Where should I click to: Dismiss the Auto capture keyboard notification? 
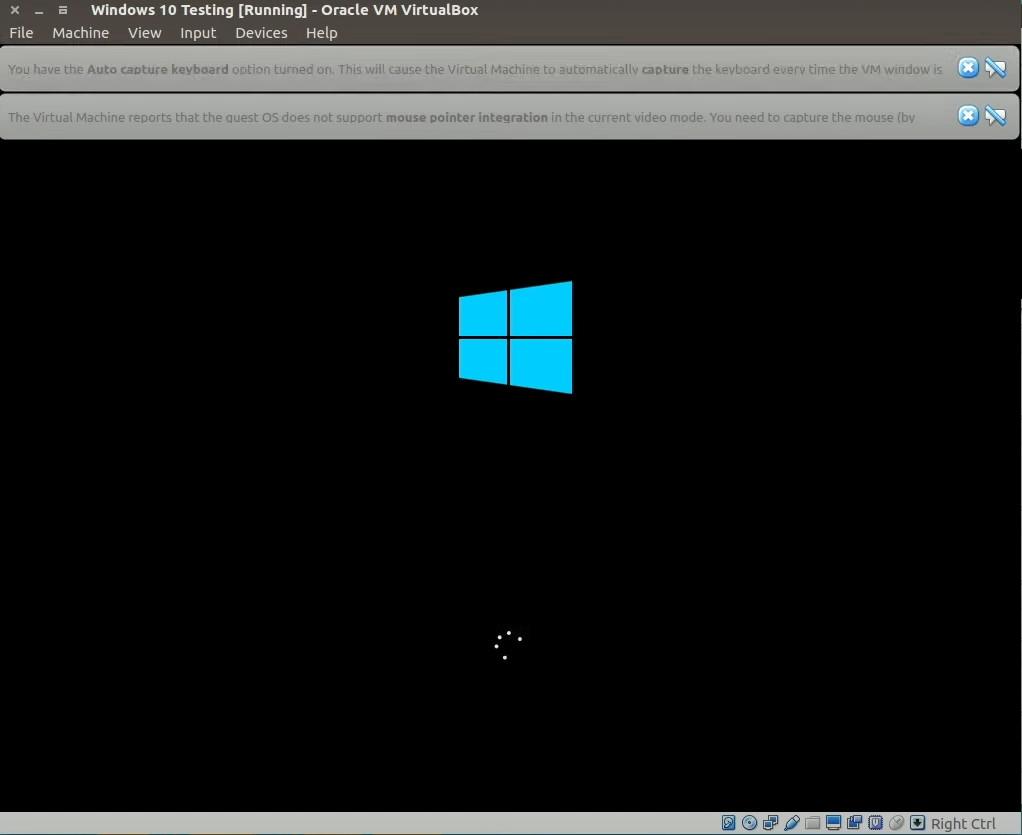(968, 68)
